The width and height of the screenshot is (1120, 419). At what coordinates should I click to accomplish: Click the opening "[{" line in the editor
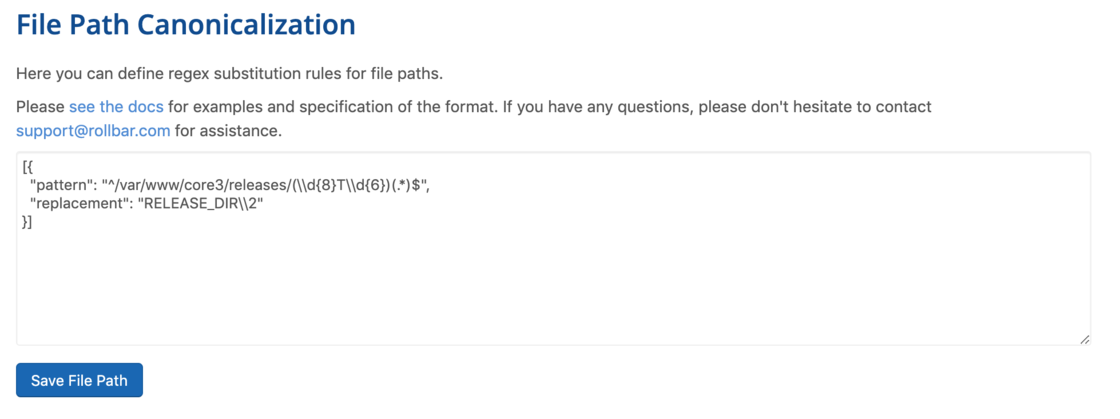click(x=29, y=167)
